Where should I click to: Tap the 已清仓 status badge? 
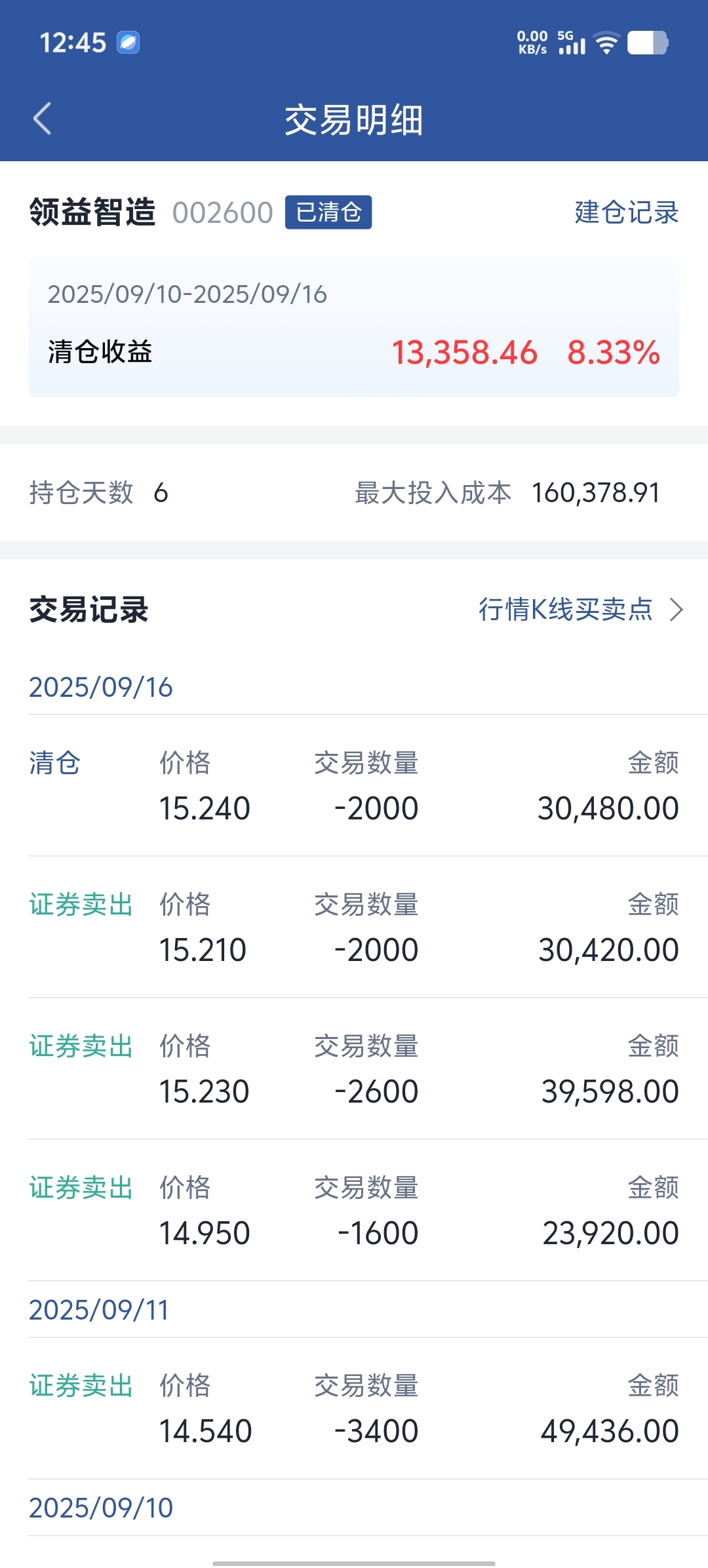click(x=328, y=212)
